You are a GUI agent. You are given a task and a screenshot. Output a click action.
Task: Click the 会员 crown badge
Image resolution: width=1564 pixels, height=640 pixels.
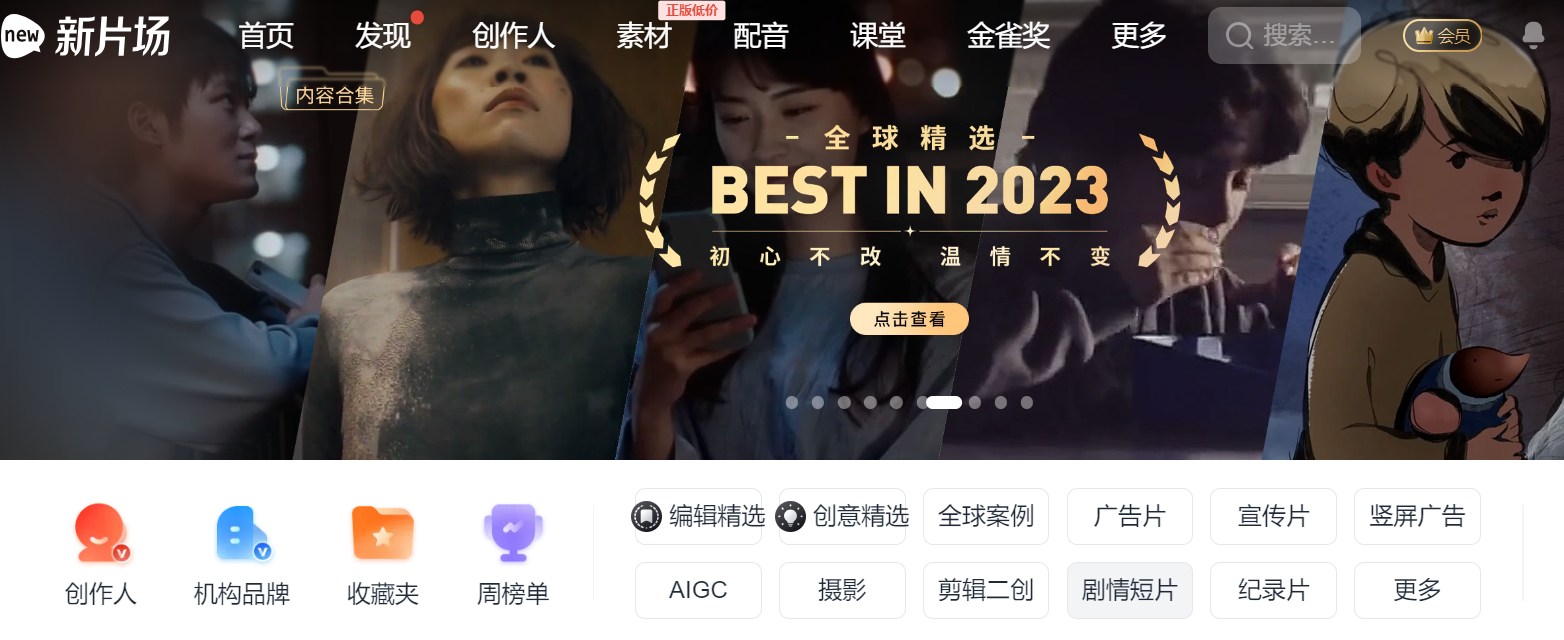click(1442, 36)
